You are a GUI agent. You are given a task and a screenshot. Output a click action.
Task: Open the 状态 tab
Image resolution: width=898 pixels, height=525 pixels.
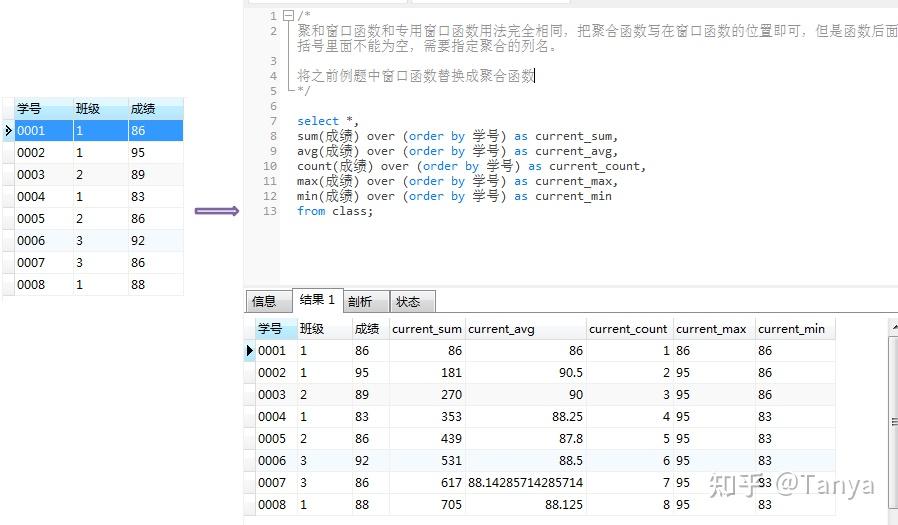click(412, 301)
